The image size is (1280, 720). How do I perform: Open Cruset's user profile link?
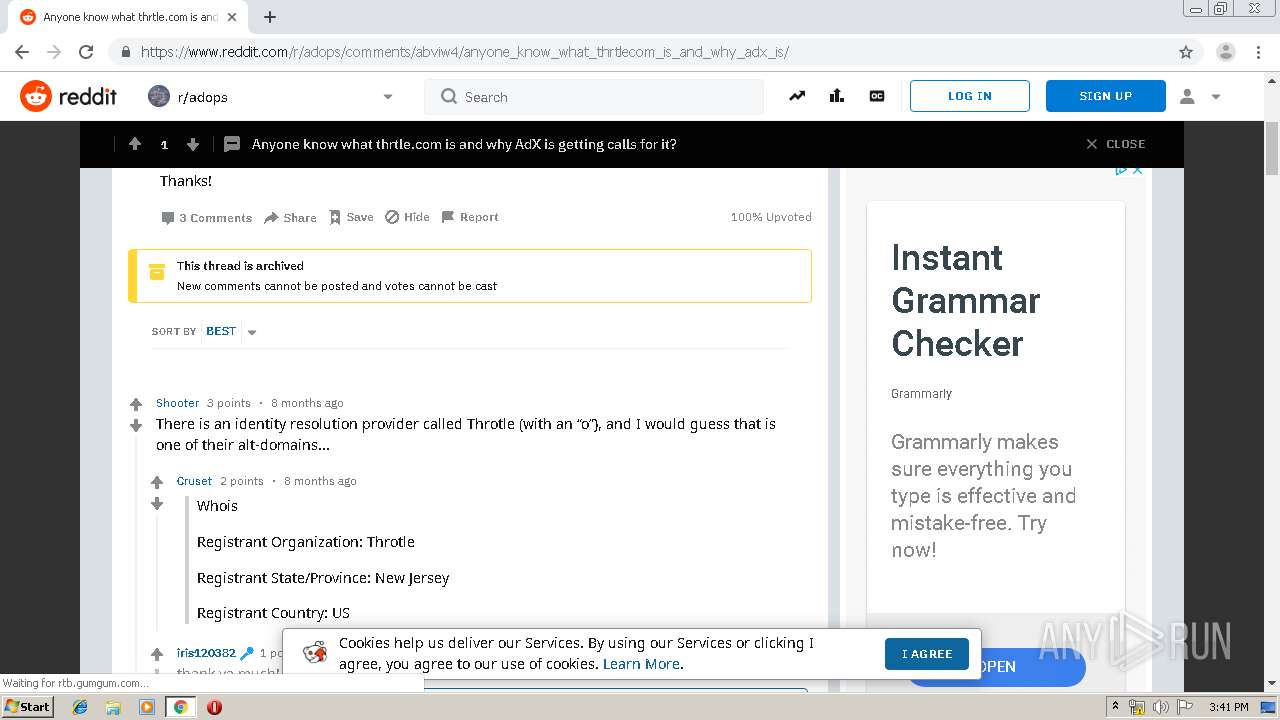[x=194, y=481]
